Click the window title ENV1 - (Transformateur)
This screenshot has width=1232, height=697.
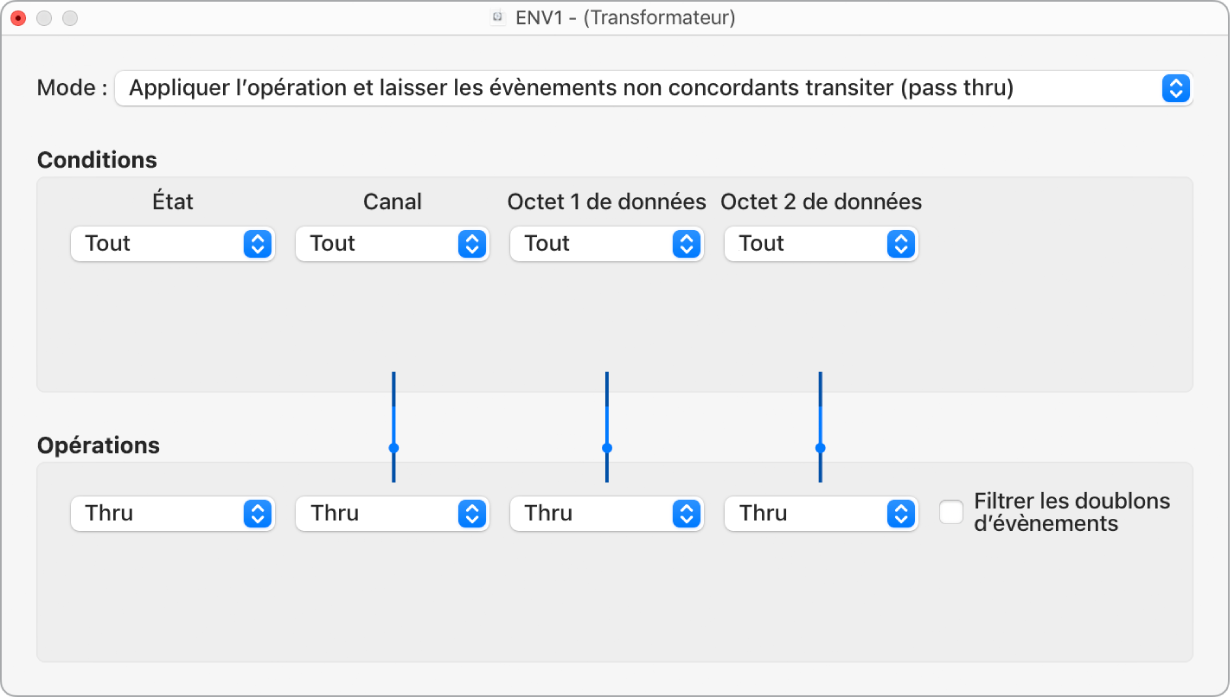(625, 18)
